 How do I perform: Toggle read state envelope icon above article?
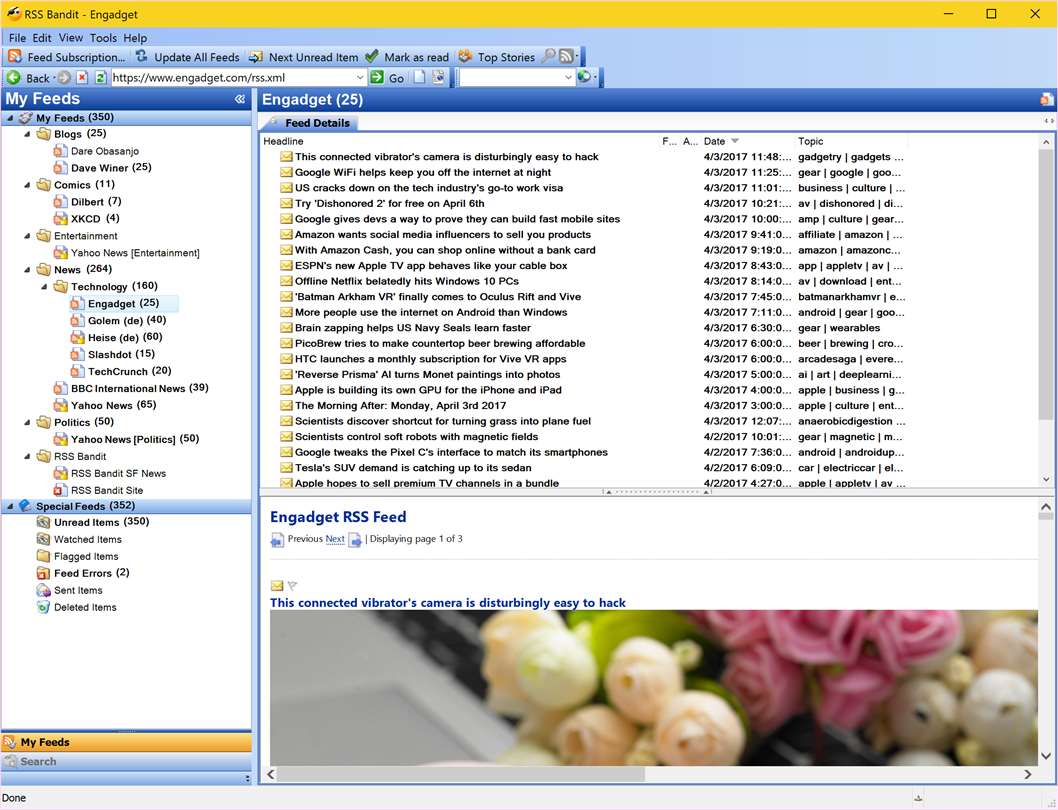click(x=277, y=586)
